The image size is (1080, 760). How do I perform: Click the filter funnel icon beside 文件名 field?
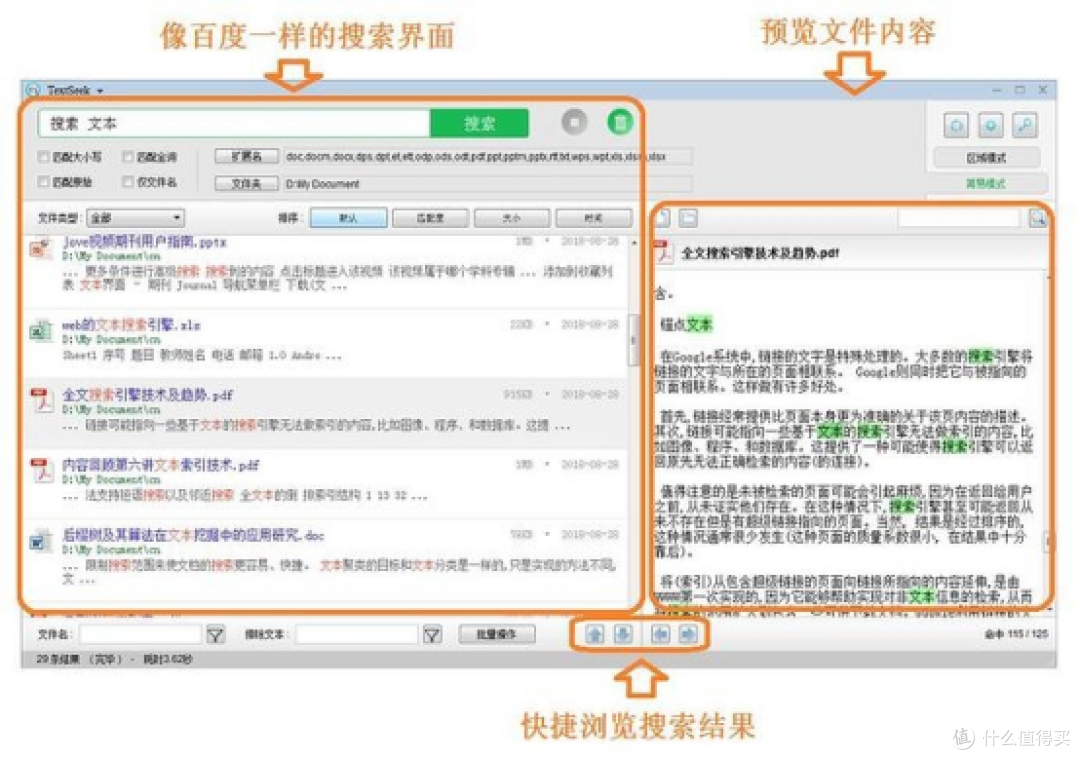pyautogui.click(x=216, y=634)
